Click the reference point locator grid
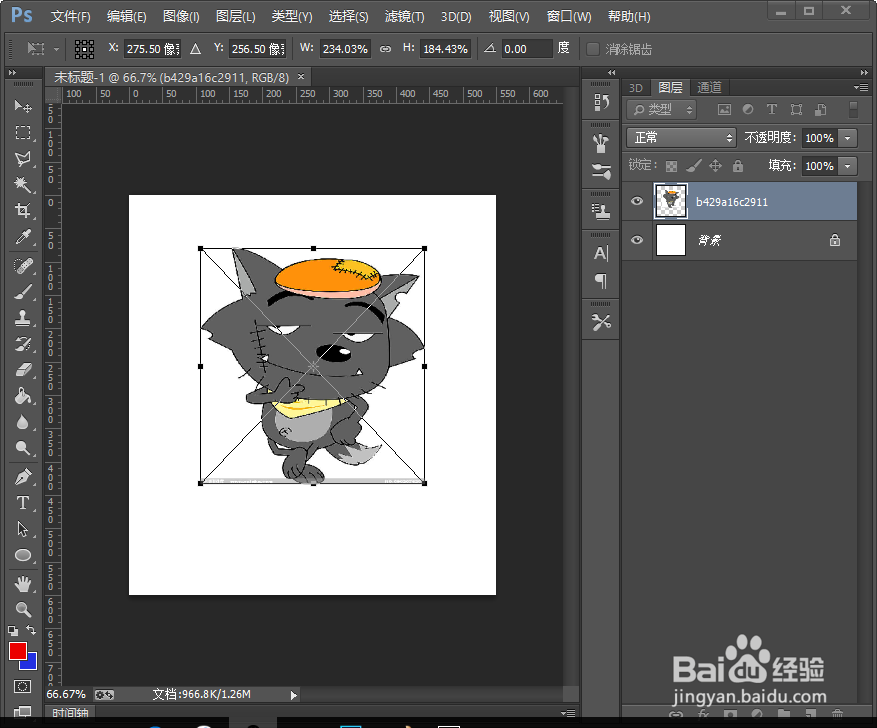Screen dimensions: 877x728 point(84,49)
